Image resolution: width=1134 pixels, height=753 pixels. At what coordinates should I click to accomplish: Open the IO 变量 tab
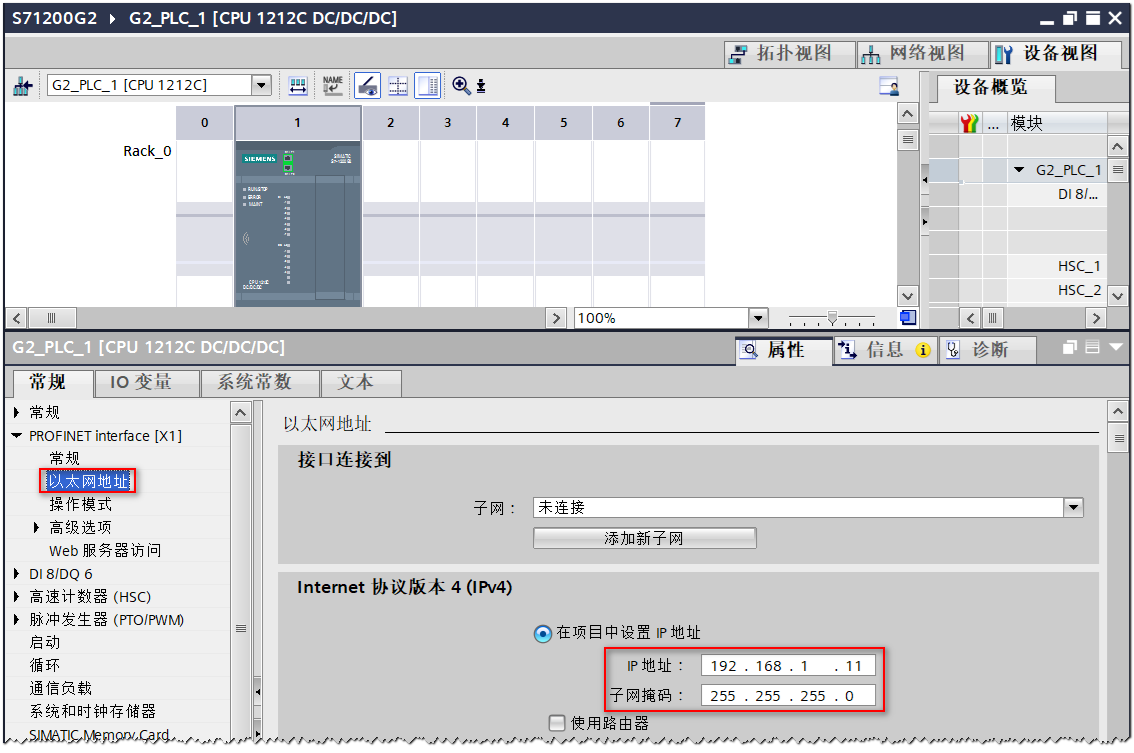tap(146, 383)
